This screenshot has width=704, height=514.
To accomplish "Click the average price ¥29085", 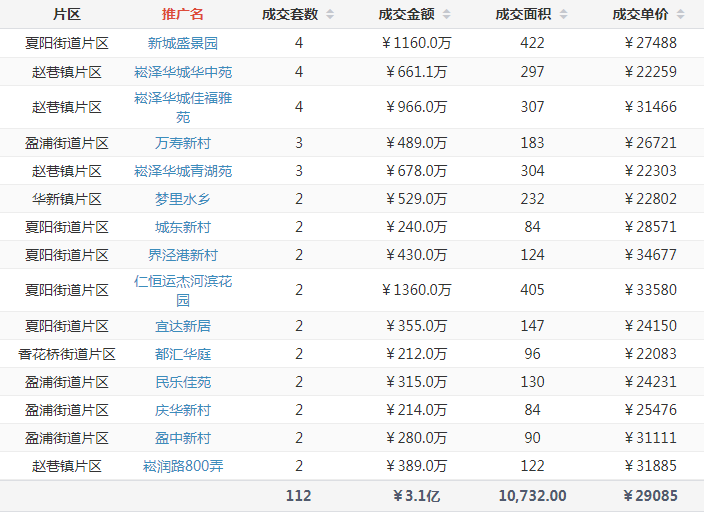I will pos(650,496).
